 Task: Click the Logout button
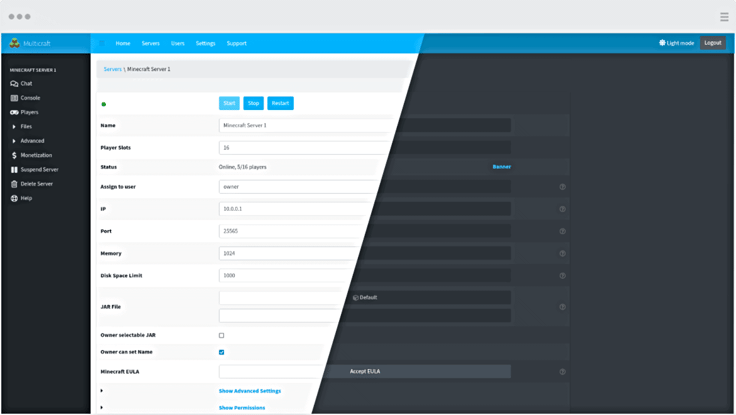[x=713, y=43]
